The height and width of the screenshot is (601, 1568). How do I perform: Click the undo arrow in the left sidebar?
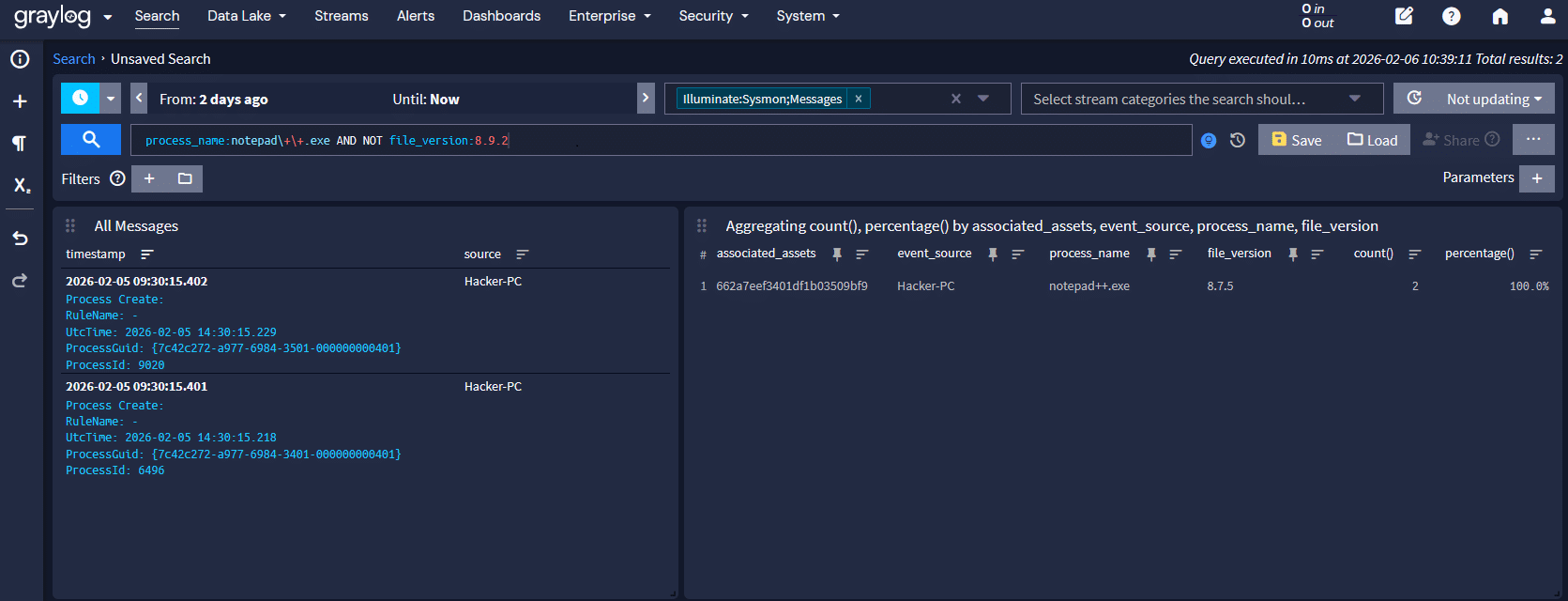[20, 238]
